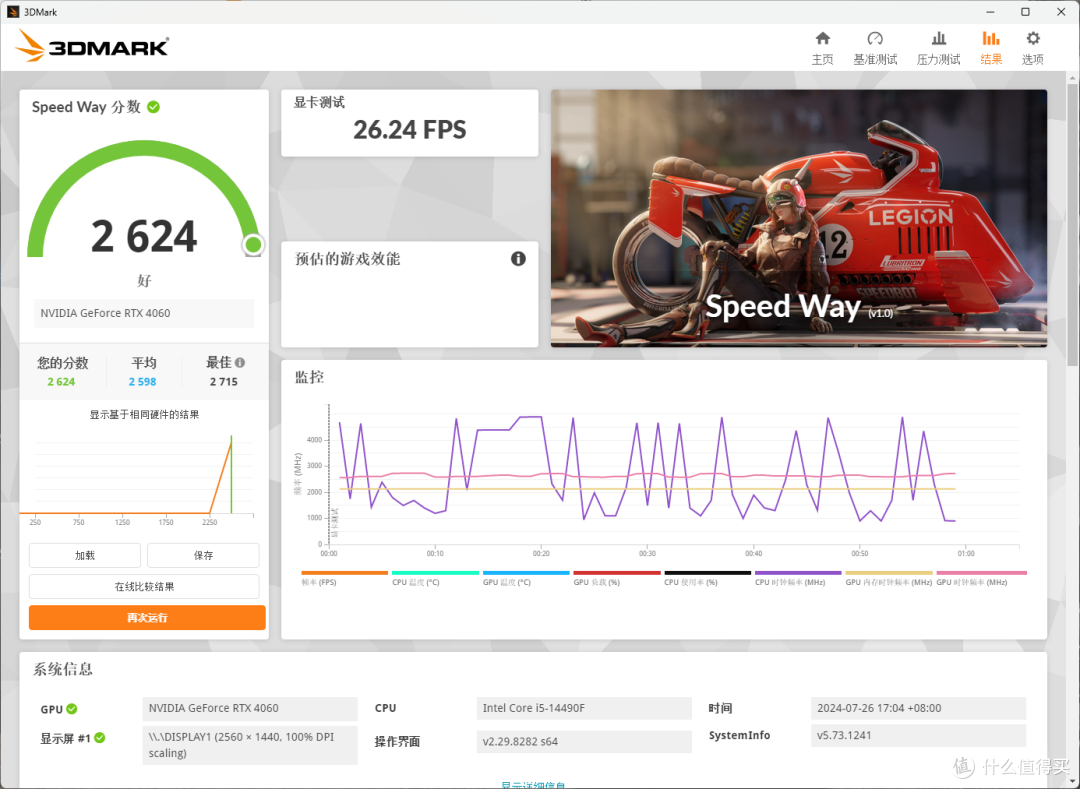The width and height of the screenshot is (1080, 789).
Task: Click the 2024-07-26 17:04 time field
Action: 918,708
